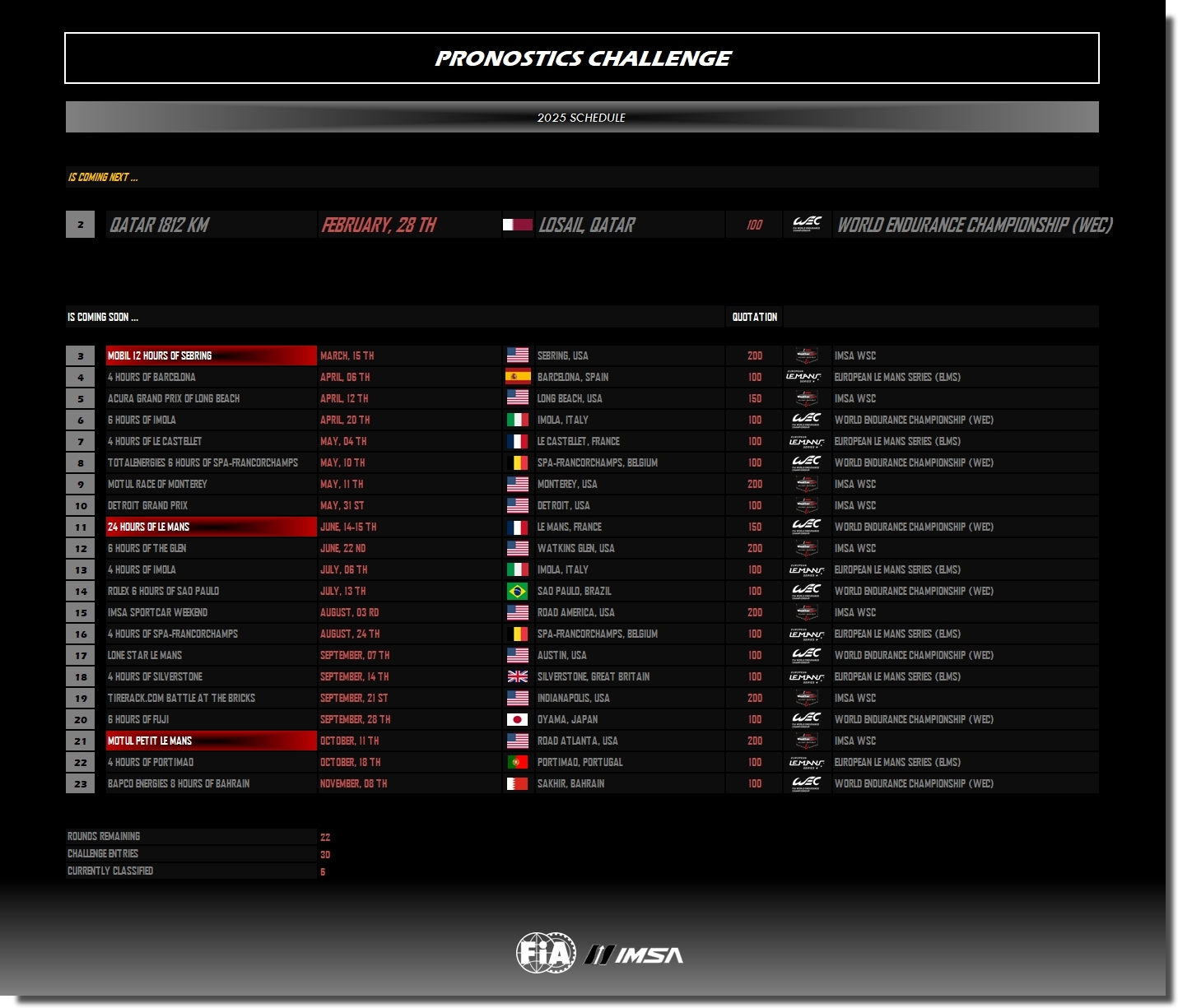The width and height of the screenshot is (1178, 1008).
Task: Click the QUOTATION column header
Action: click(x=755, y=317)
